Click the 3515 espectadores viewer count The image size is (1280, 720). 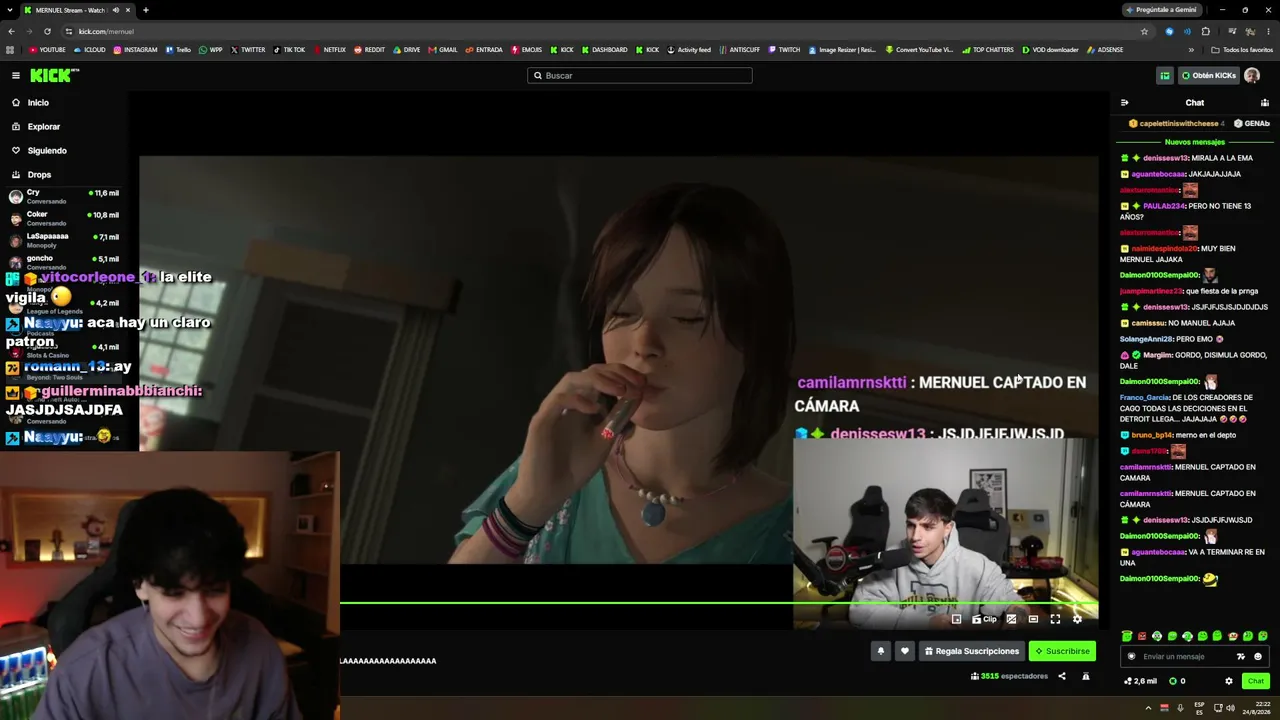(x=1009, y=676)
